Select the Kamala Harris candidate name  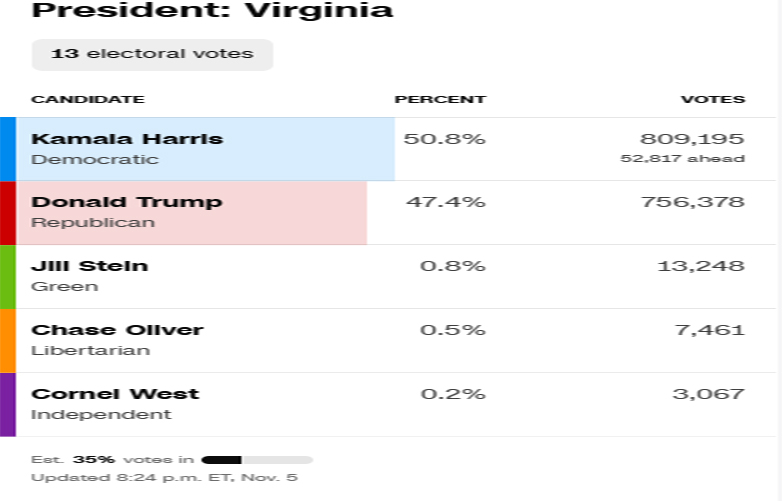[127, 138]
